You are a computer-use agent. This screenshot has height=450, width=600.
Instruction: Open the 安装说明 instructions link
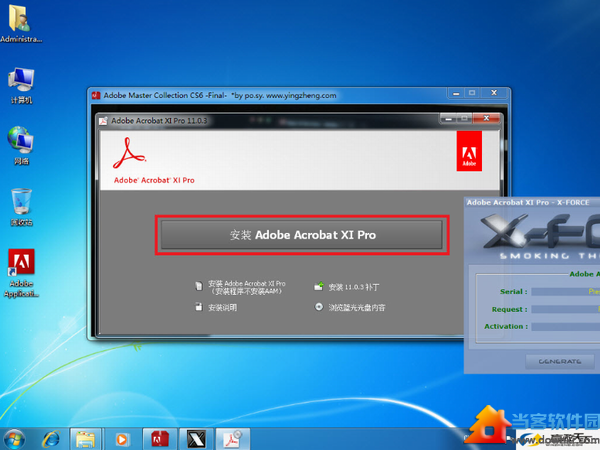(x=222, y=307)
